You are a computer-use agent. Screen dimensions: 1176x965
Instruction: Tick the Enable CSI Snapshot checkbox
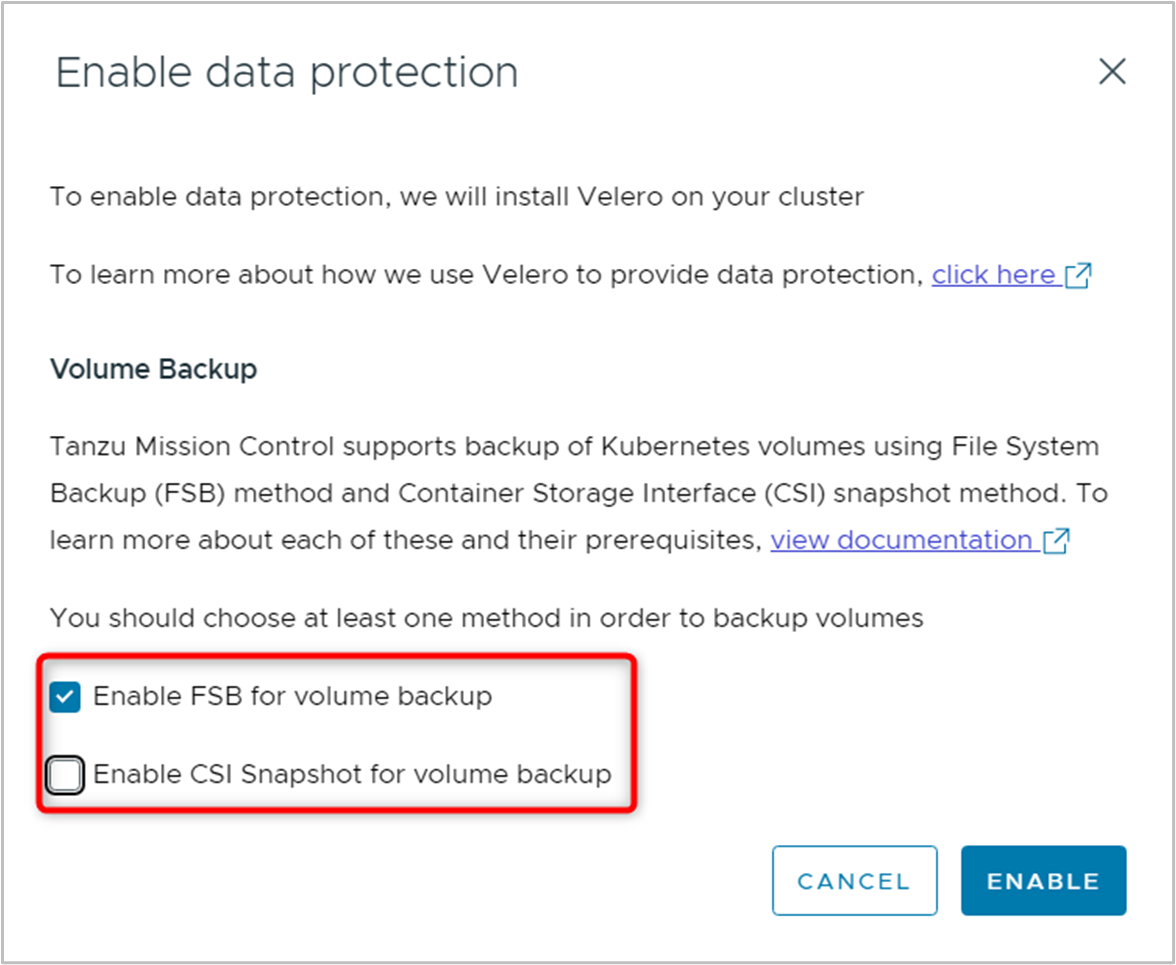(x=65, y=775)
